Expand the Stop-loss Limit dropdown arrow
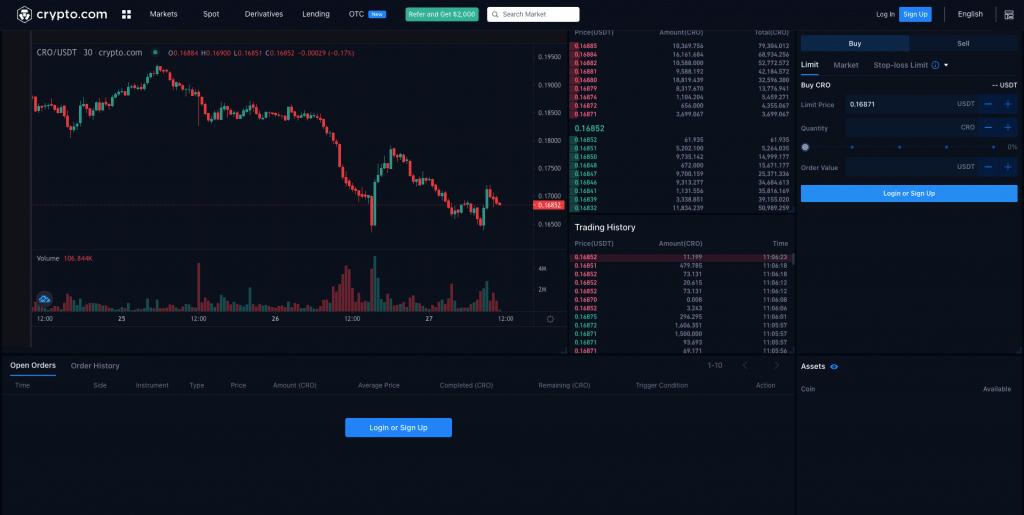The image size is (1024, 515). click(946, 65)
